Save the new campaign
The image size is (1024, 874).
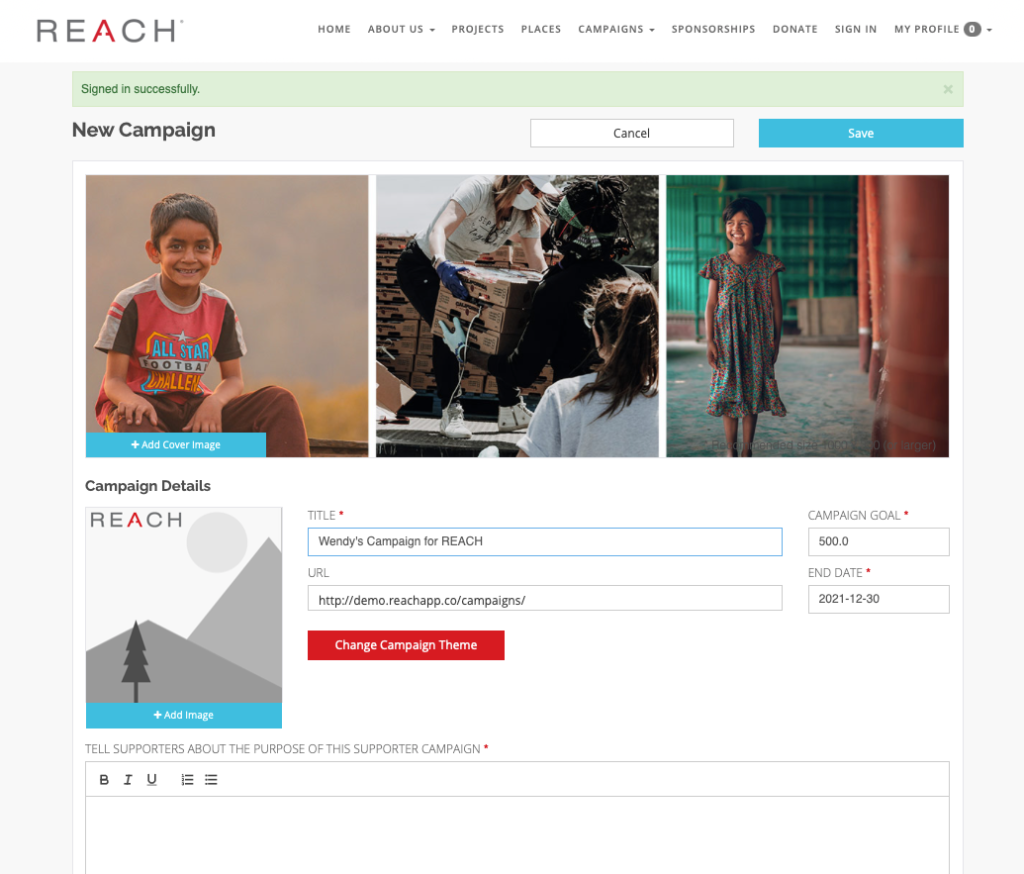point(861,133)
